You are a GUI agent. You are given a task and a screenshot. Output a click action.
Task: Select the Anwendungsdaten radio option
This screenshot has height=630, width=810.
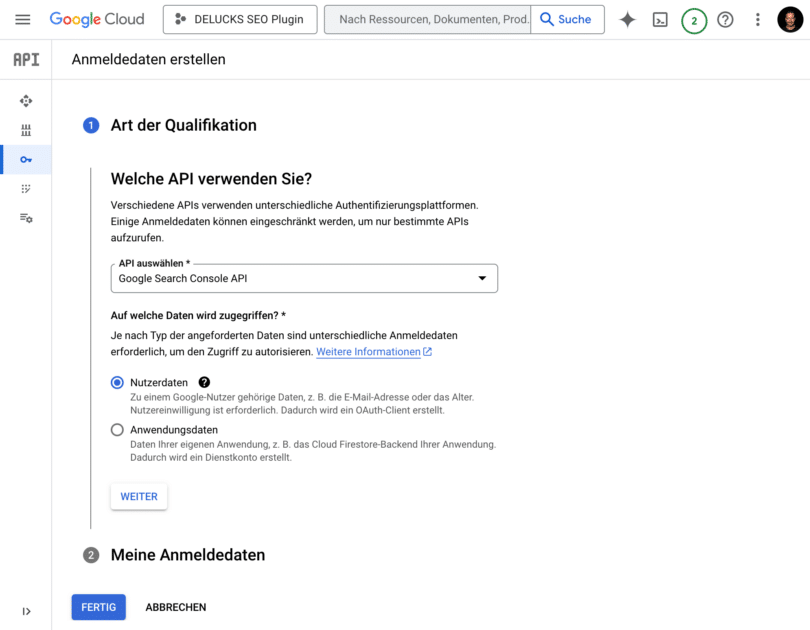click(117, 430)
